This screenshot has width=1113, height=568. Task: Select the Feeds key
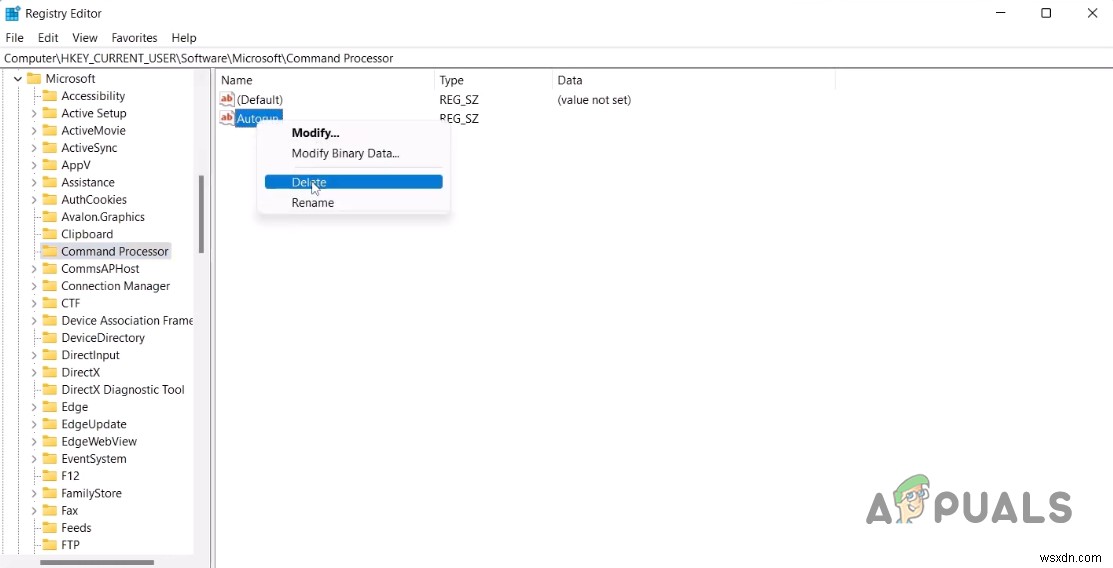point(76,528)
